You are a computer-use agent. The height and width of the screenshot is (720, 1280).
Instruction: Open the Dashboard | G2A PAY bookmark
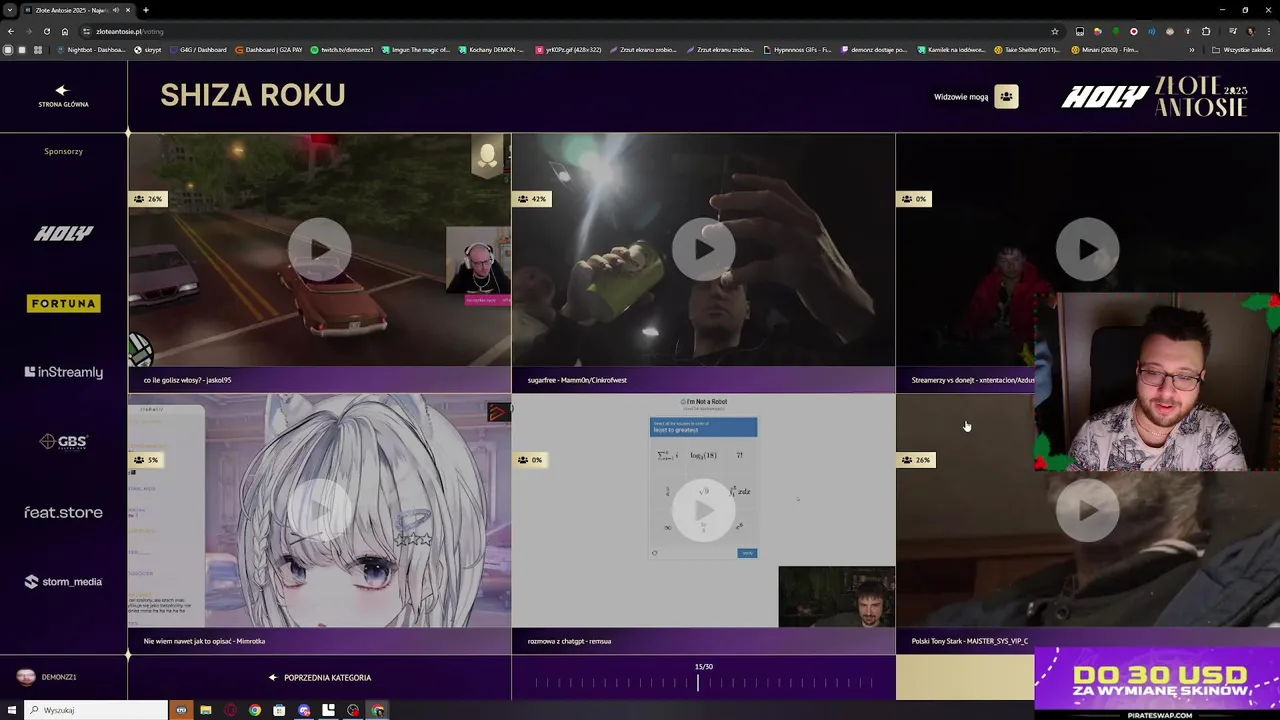(x=269, y=49)
